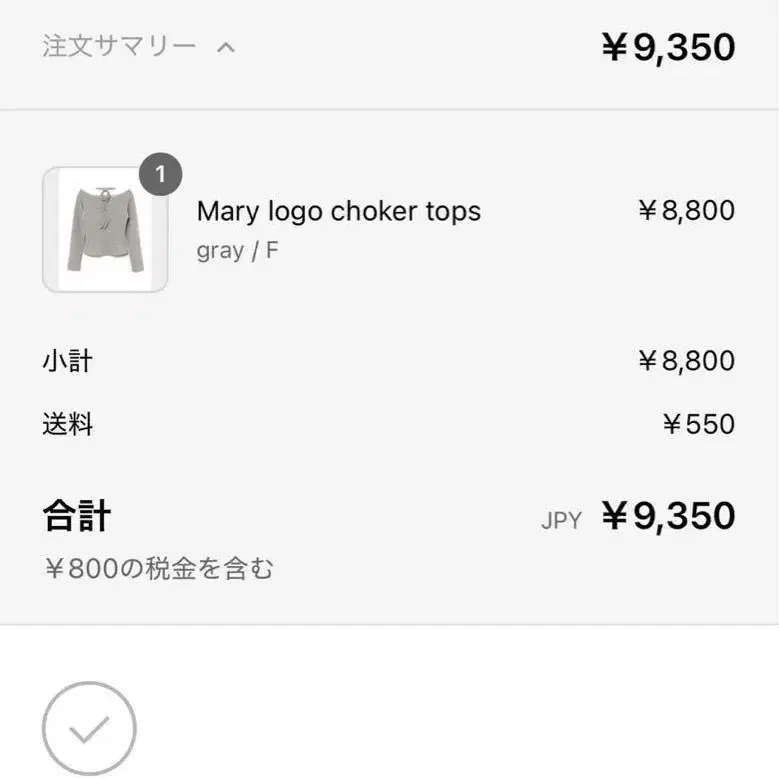
Task: Click the gray / F variant text
Action: 237,250
